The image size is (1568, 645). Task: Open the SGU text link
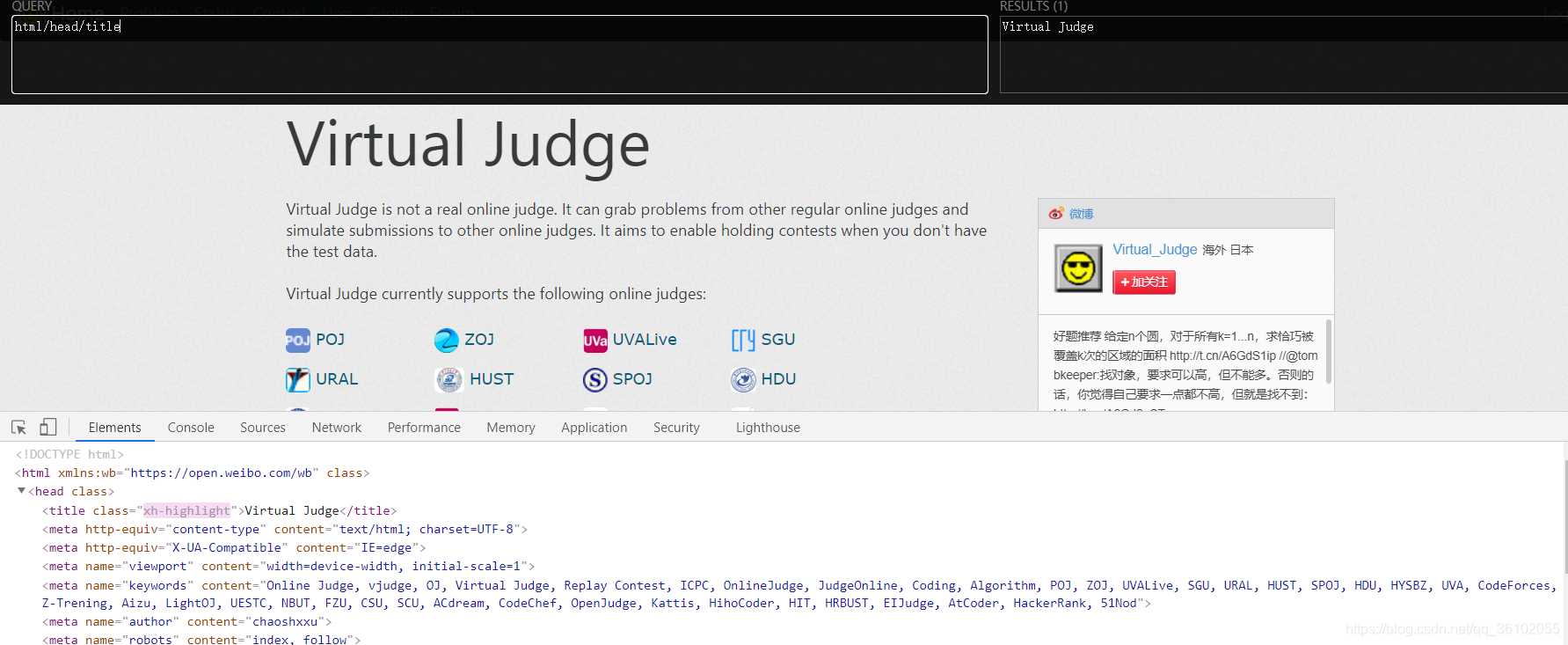[x=778, y=340]
